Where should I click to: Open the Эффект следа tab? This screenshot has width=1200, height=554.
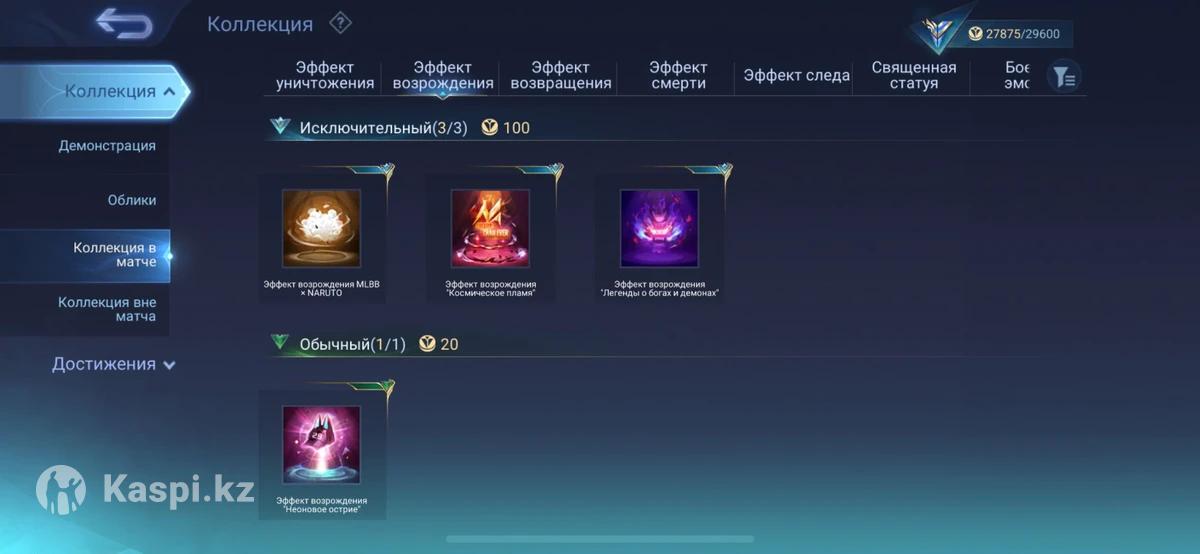(x=797, y=76)
